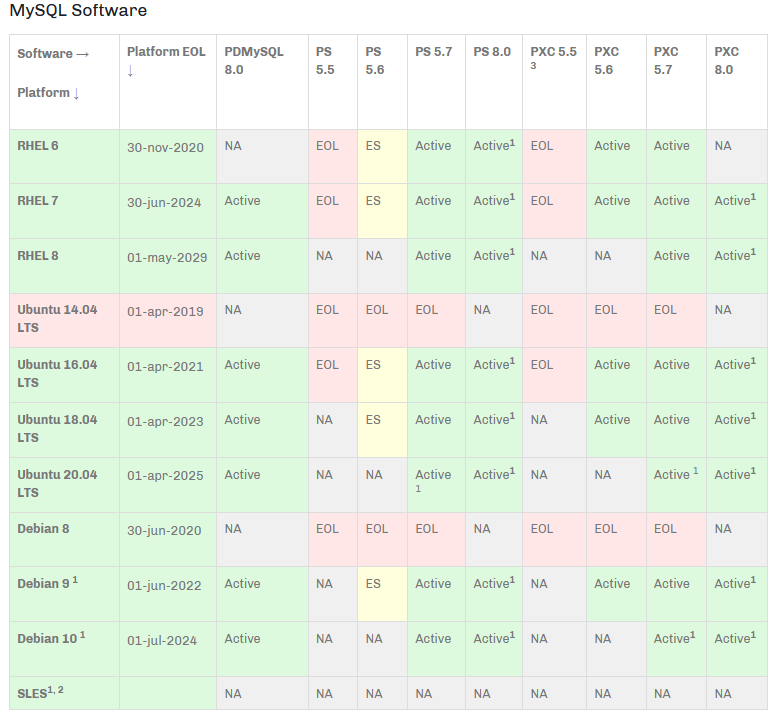Click PS 5.6 EOL cell in Debian 8 row

[x=383, y=539]
